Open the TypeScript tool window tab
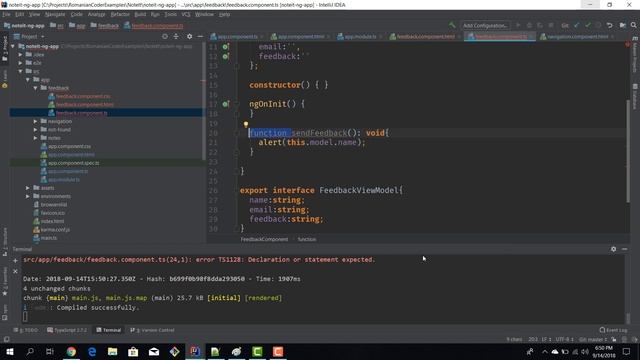 point(67,330)
